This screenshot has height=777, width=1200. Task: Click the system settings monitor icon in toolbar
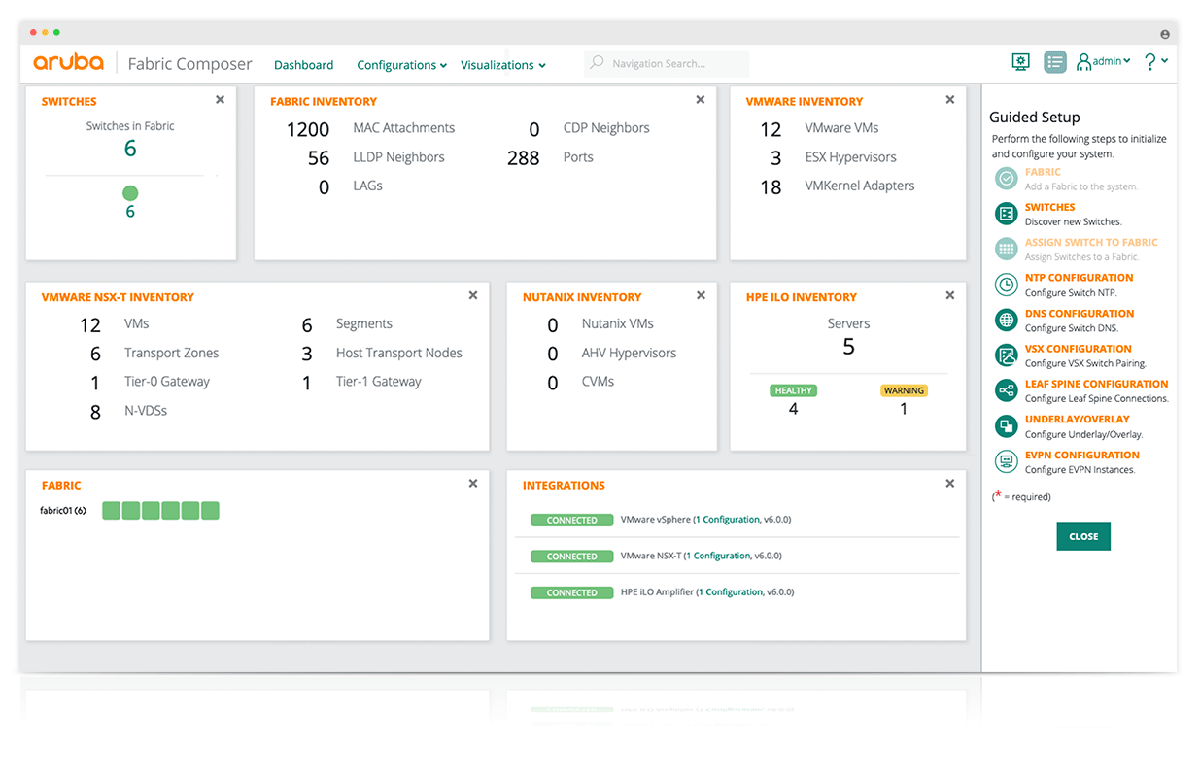point(1020,61)
